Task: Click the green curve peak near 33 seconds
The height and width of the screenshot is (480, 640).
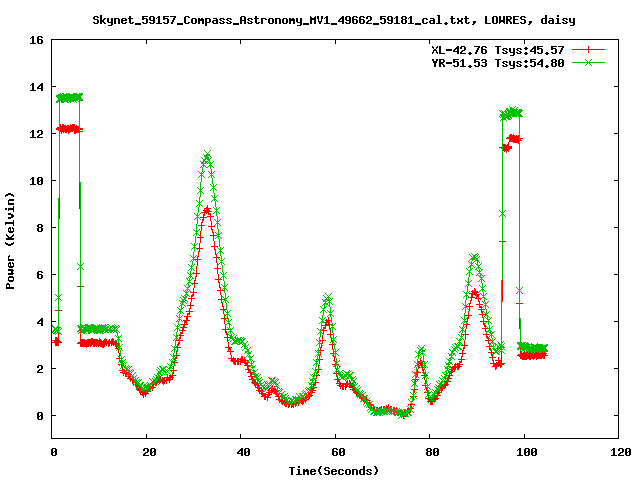Action: pyautogui.click(x=207, y=155)
